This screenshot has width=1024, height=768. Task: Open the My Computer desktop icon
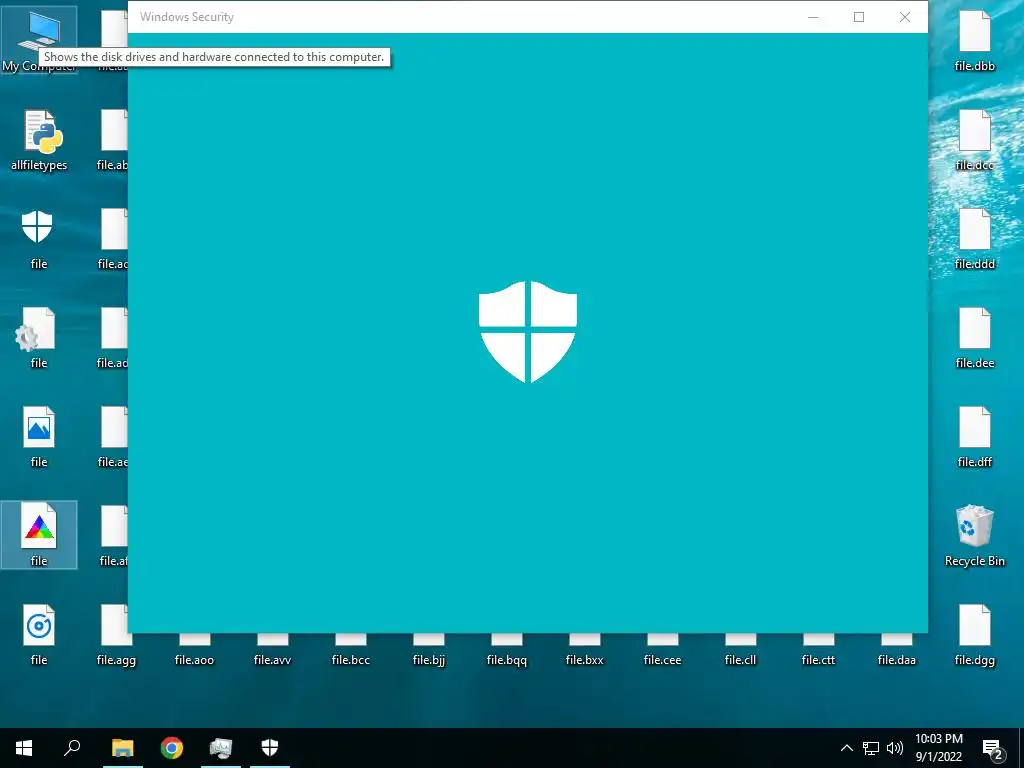point(39,39)
